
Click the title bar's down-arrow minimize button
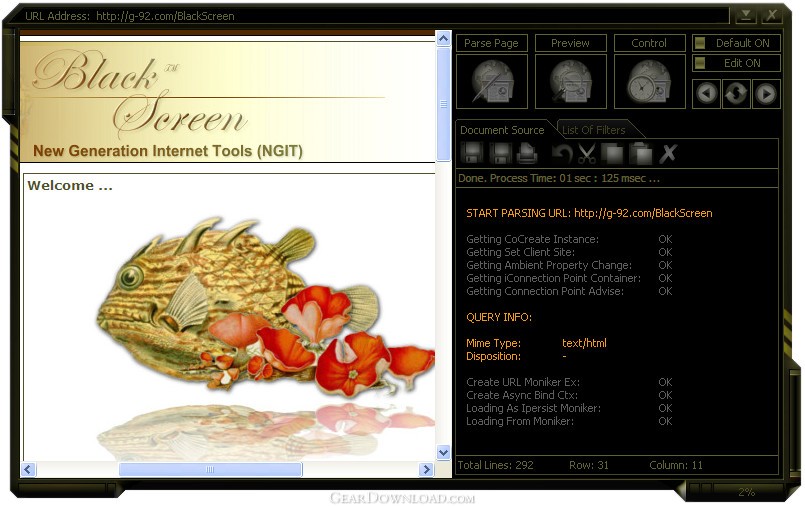coord(745,15)
